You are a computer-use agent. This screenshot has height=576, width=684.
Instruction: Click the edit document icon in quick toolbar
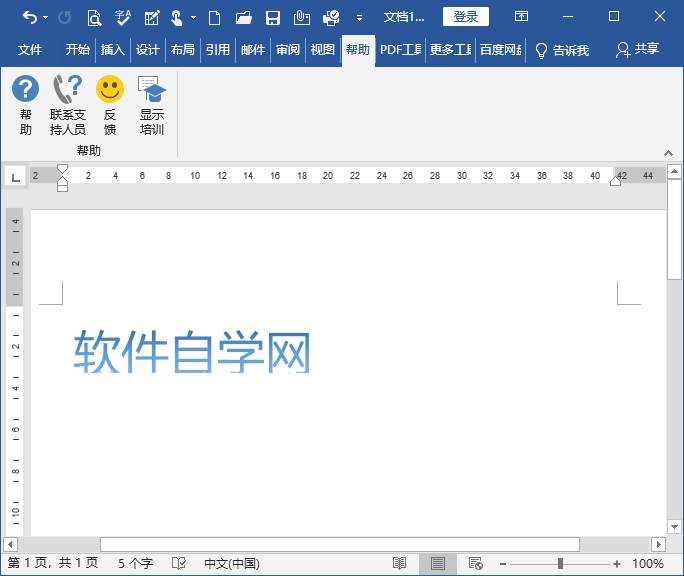[152, 18]
